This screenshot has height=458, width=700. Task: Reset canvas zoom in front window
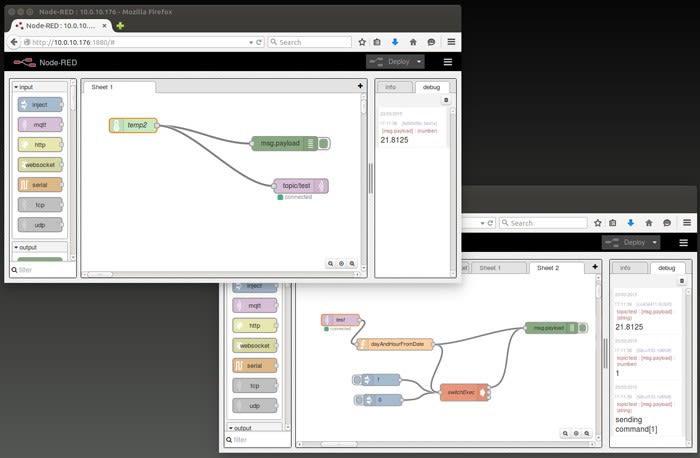pos(342,263)
